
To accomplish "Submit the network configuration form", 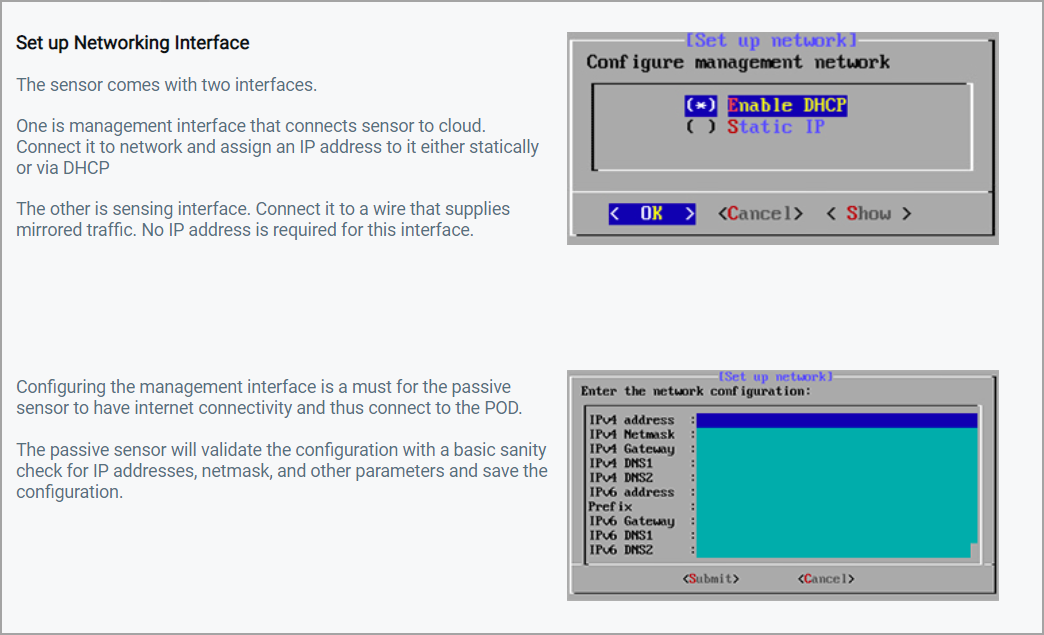I will (x=711, y=579).
